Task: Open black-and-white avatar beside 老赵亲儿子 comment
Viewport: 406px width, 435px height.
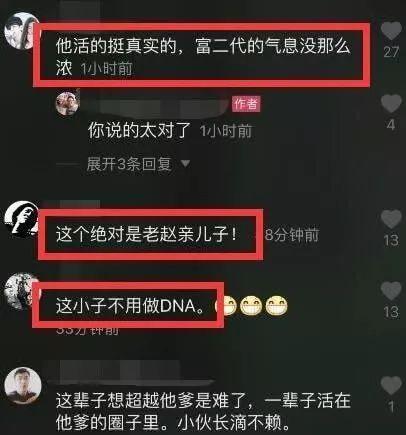Action: (x=22, y=219)
